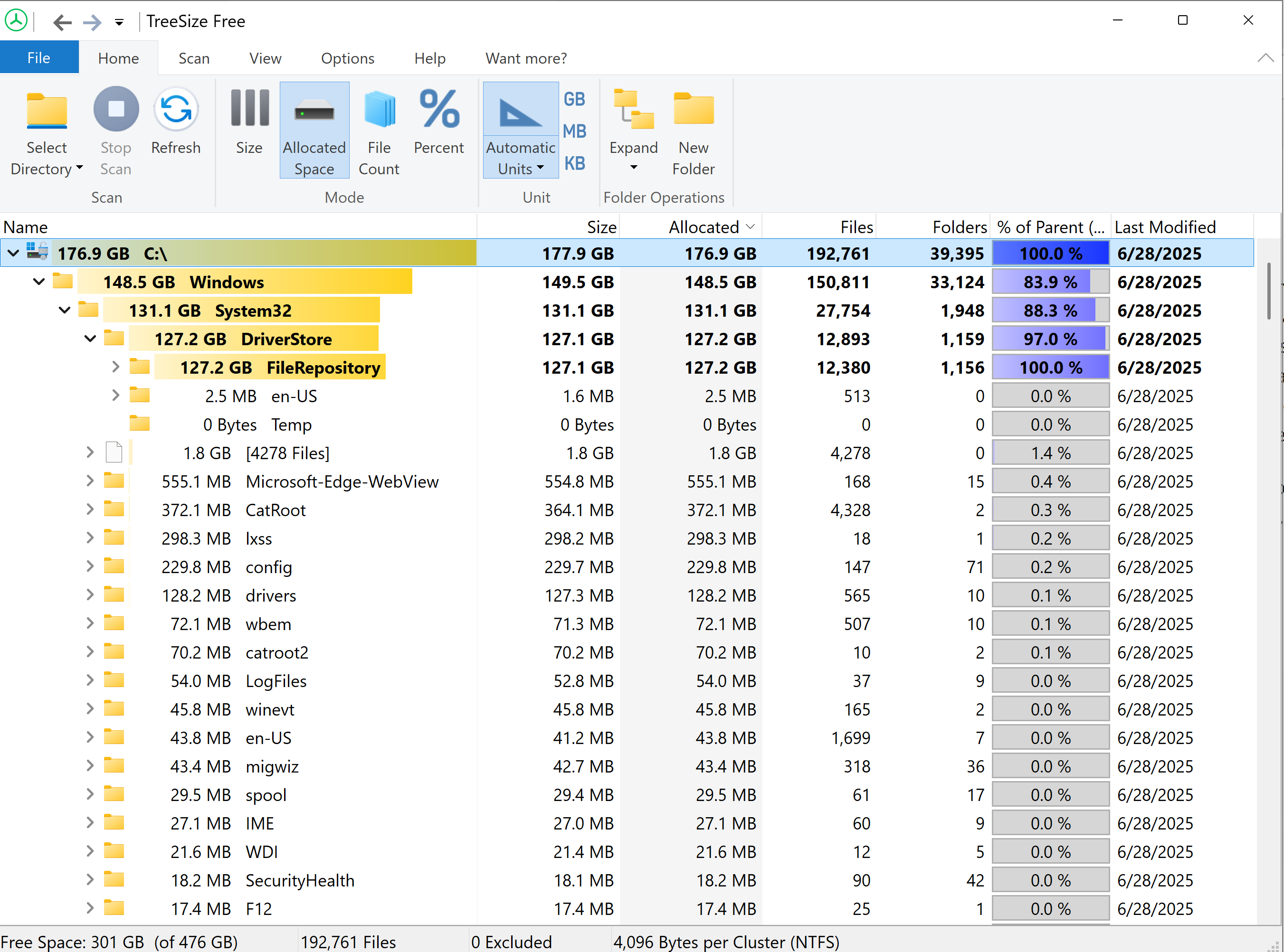Switch mode to Size

pyautogui.click(x=249, y=122)
